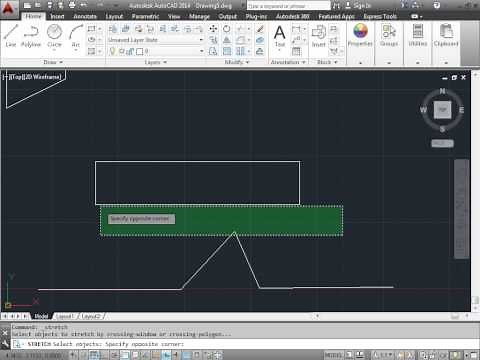Open Layer Properties manager icon
The width and height of the screenshot is (480, 360).
pos(113,29)
